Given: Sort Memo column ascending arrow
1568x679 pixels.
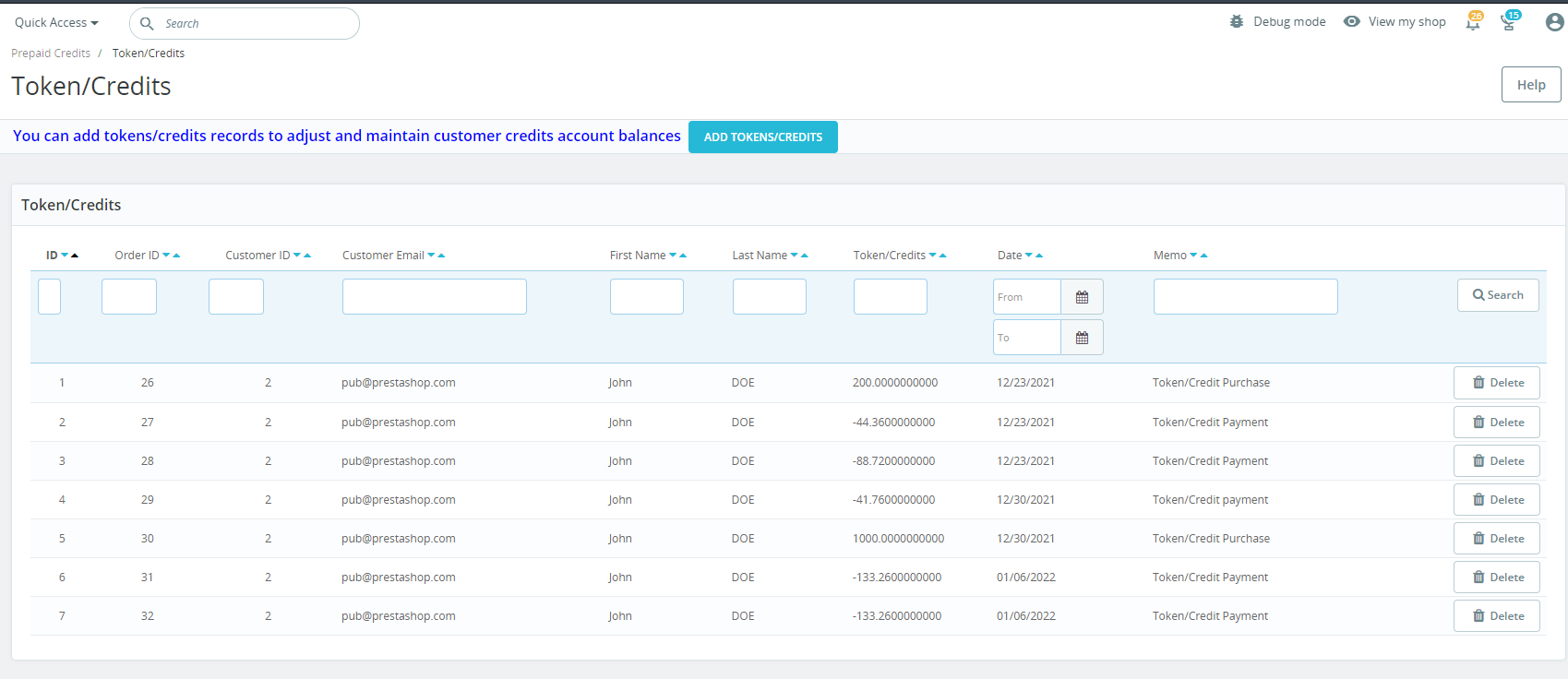Looking at the screenshot, I should [1203, 256].
